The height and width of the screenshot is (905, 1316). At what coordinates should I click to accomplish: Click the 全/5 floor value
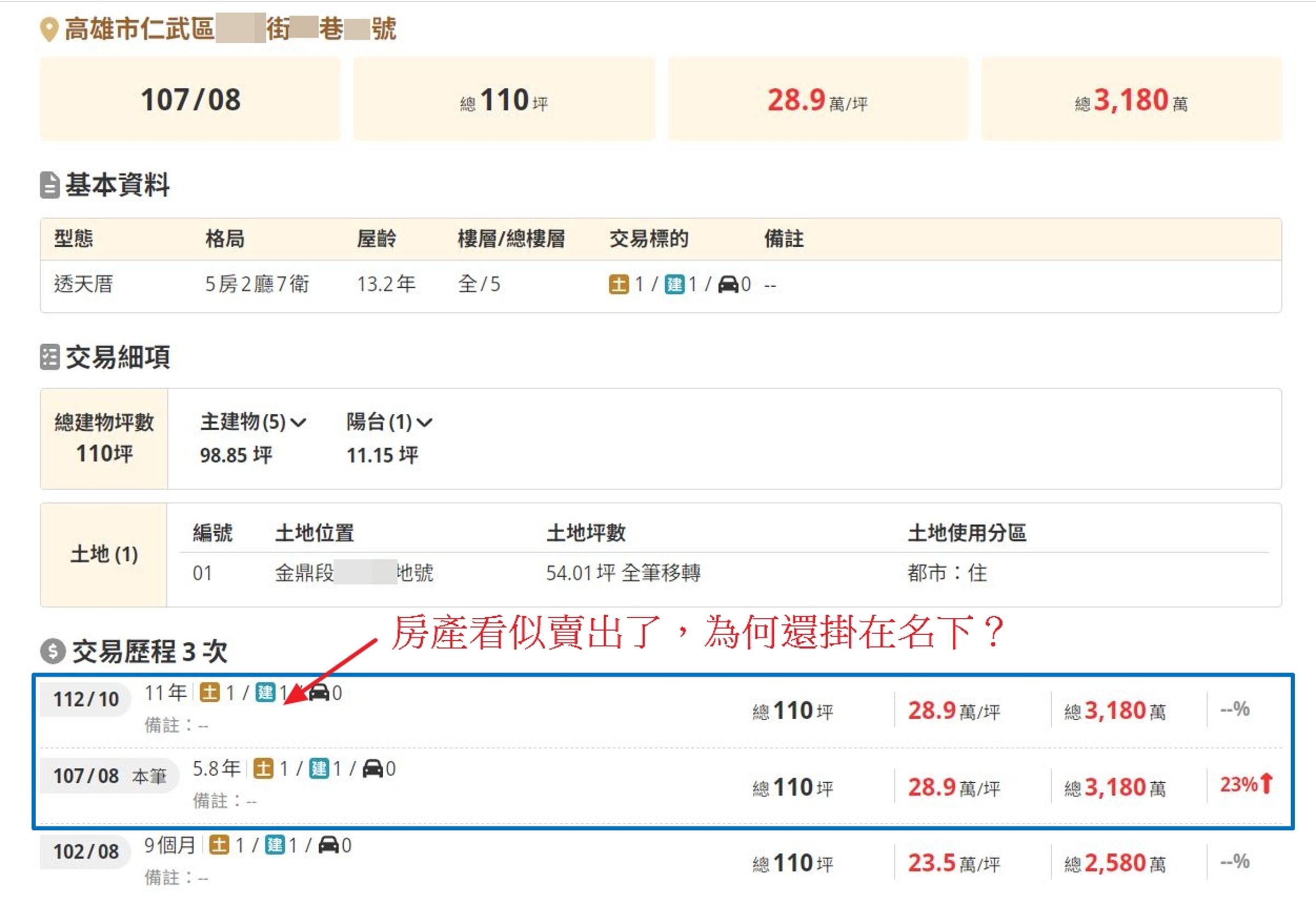(x=479, y=284)
